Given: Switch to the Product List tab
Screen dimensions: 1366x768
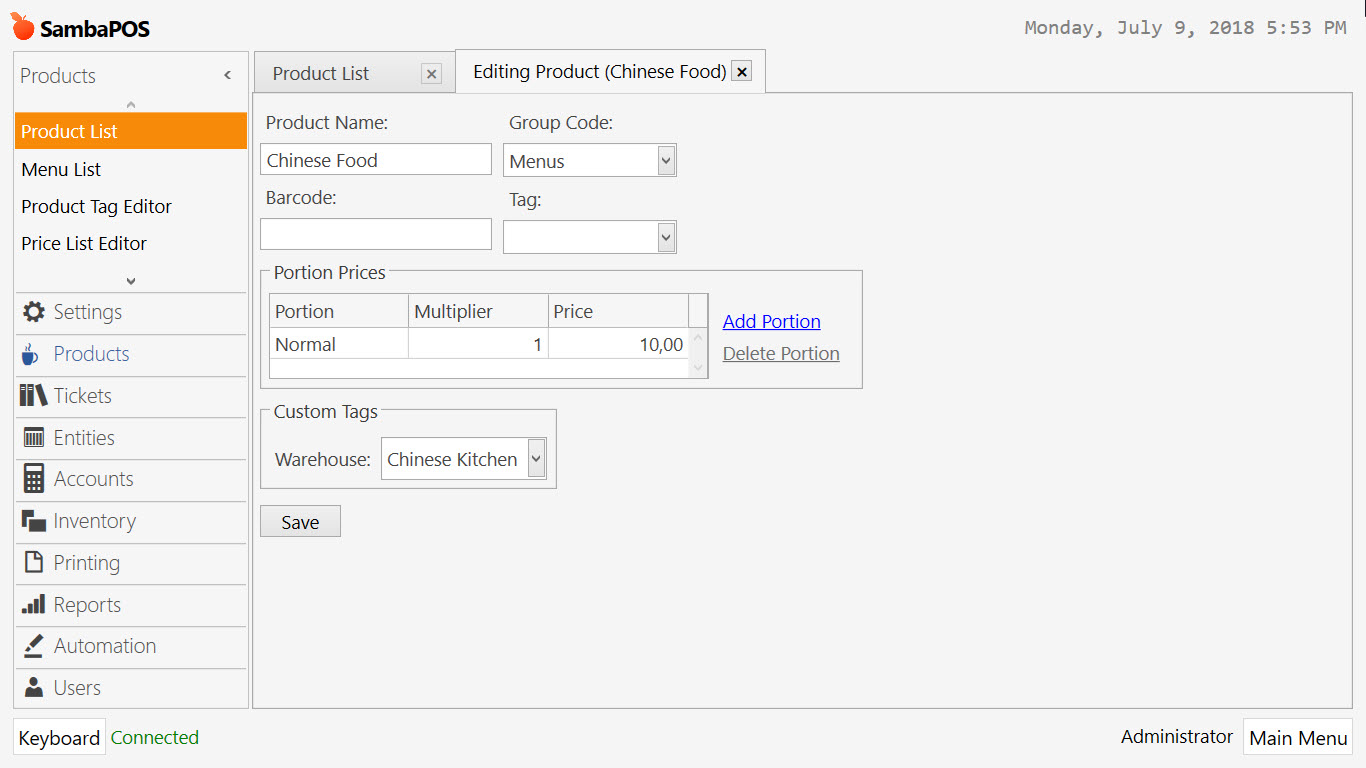Looking at the screenshot, I should click(x=320, y=72).
